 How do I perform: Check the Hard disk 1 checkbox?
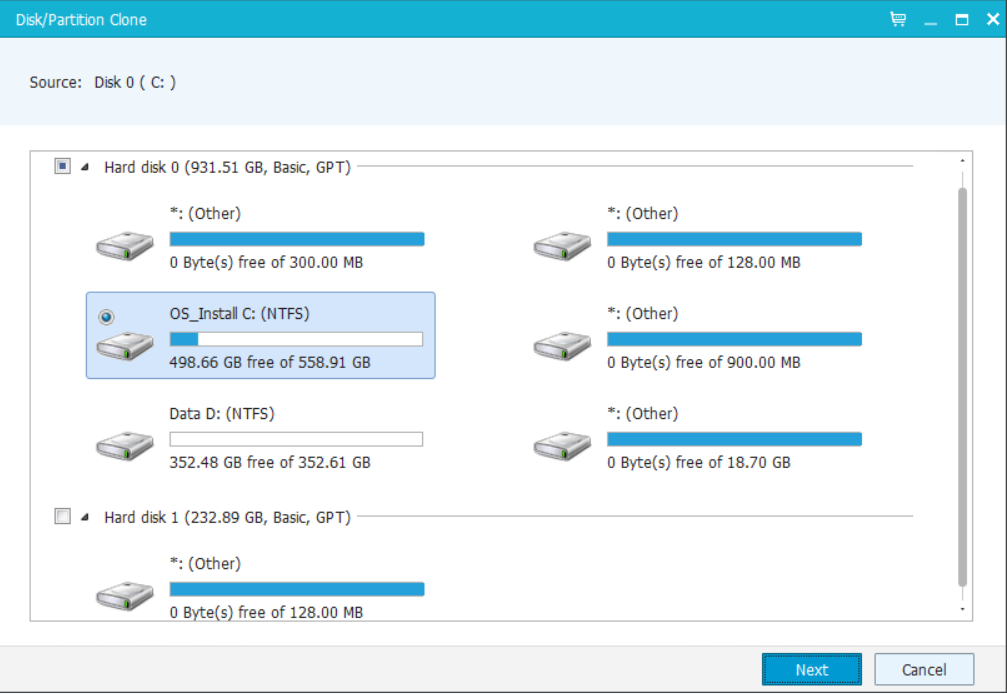click(x=62, y=516)
